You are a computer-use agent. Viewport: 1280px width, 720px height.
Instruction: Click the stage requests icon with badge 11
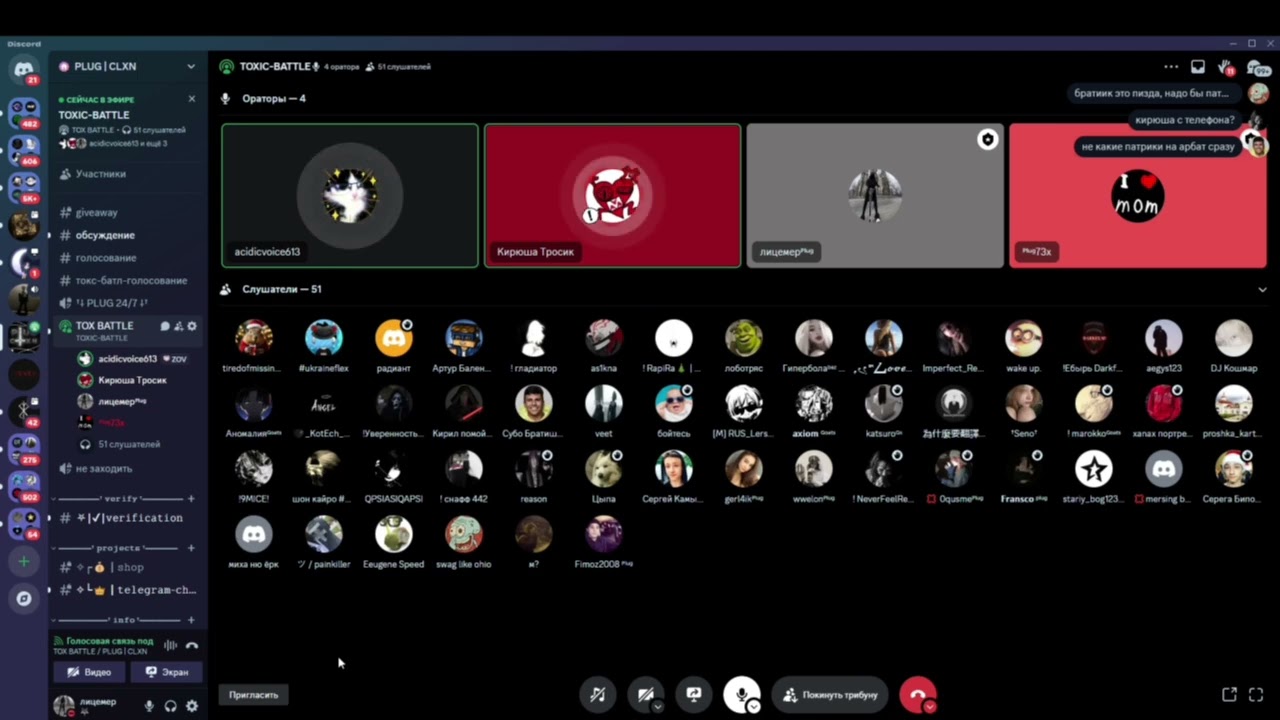(x=1226, y=68)
